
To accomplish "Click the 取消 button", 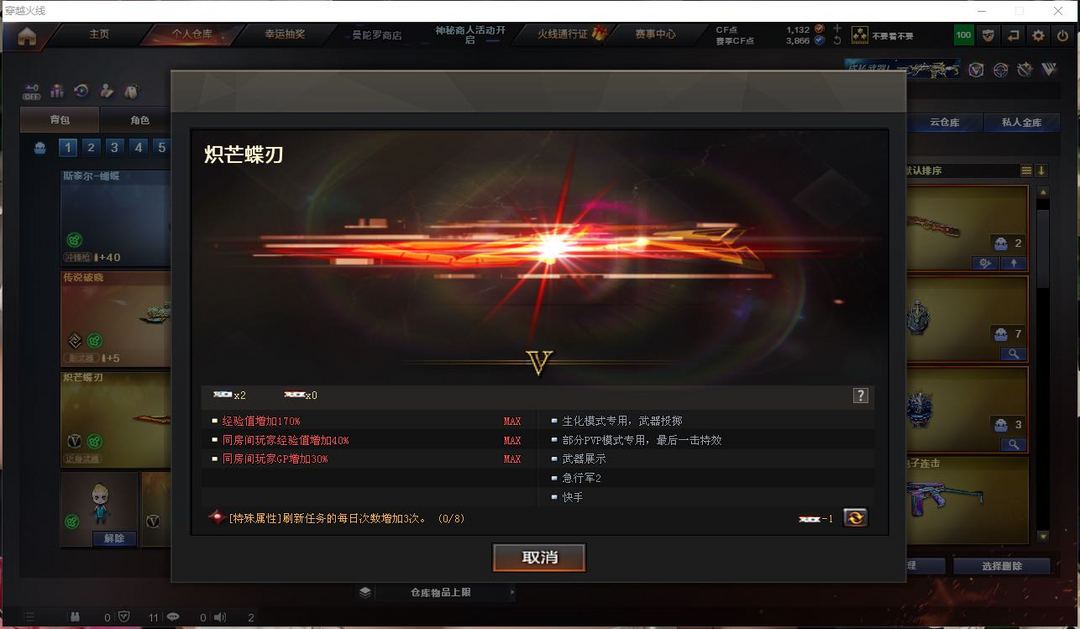I will 539,557.
